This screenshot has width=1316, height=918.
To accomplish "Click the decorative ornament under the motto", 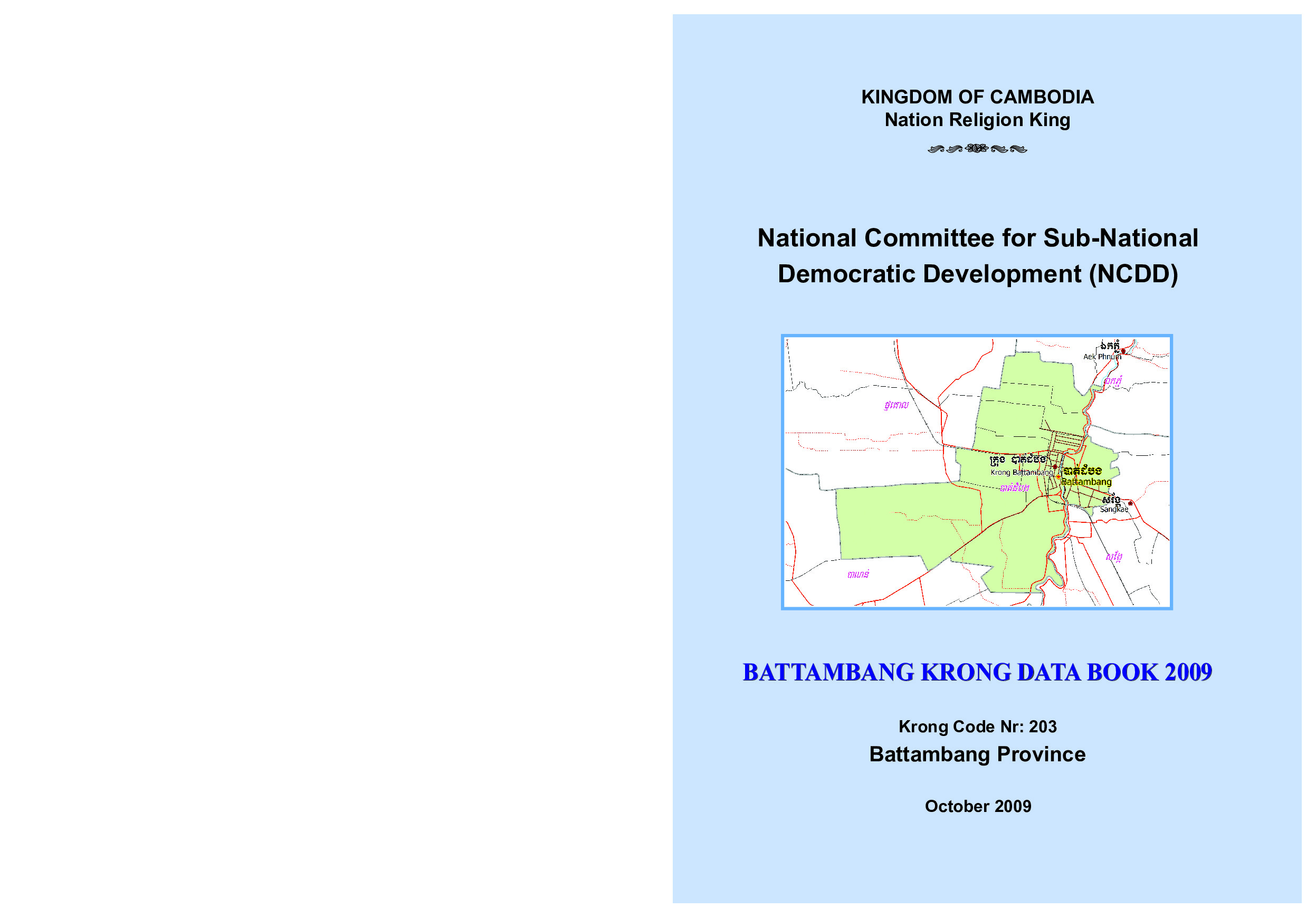I will coord(977,149).
